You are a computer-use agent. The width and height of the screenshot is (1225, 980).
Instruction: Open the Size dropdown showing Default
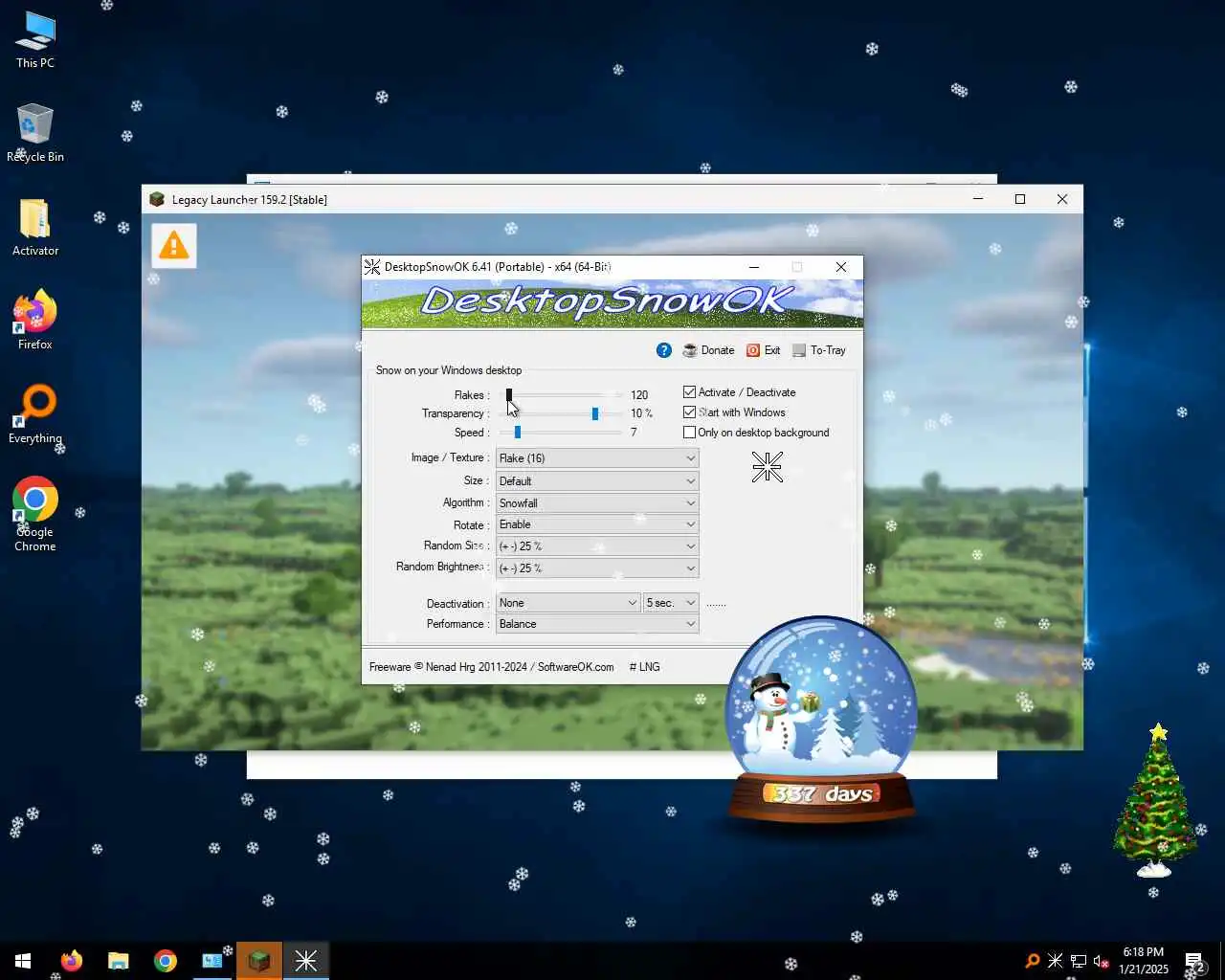tap(597, 481)
